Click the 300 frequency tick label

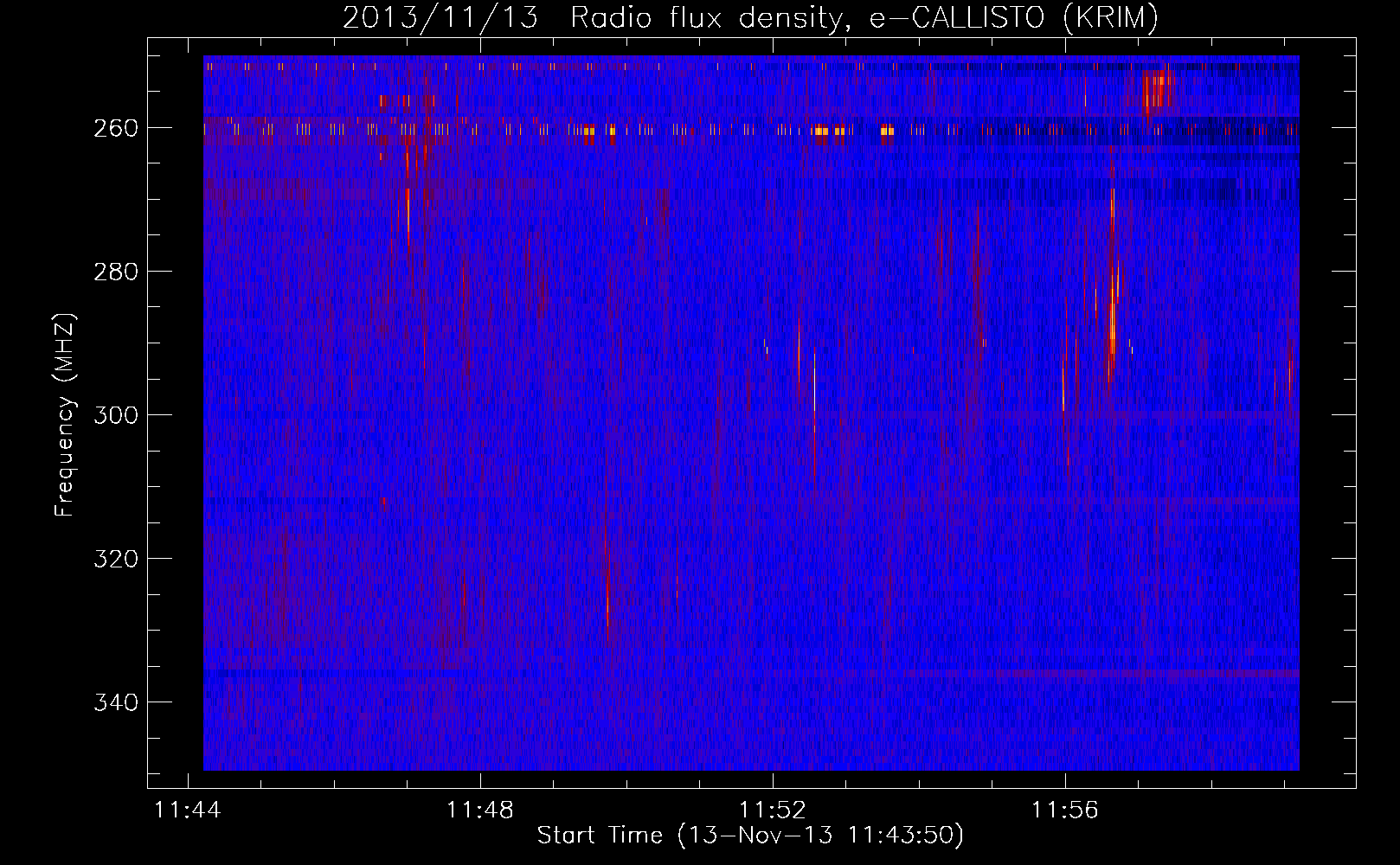point(115,415)
